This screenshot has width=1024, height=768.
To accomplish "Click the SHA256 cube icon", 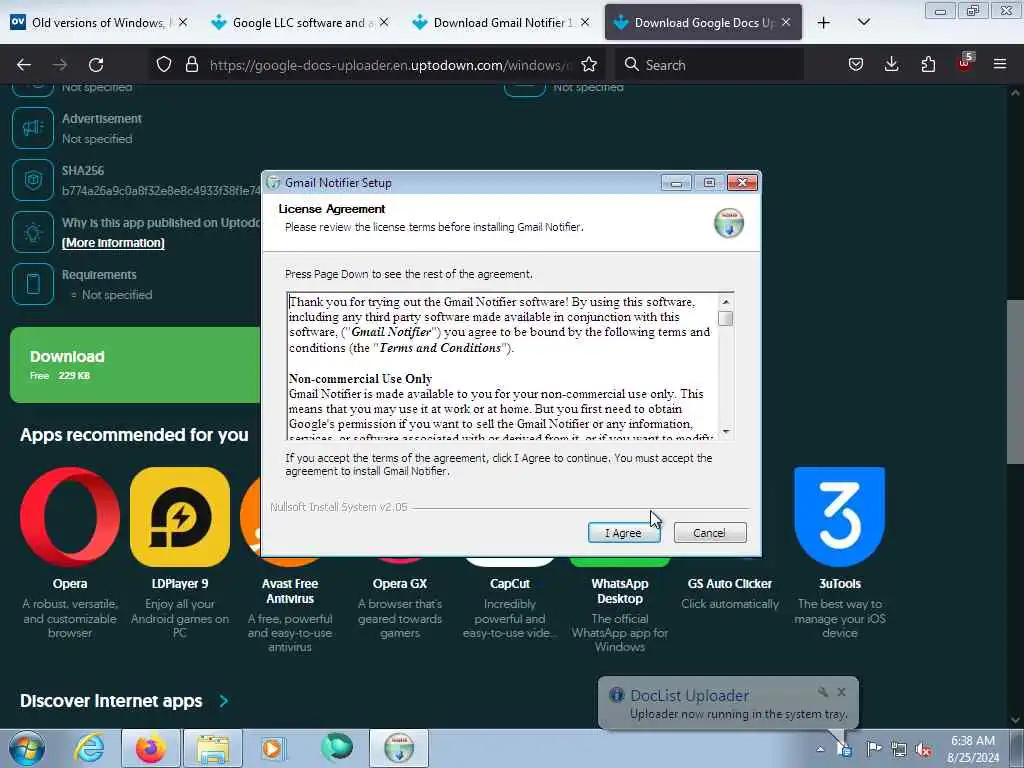I will coord(33,180).
